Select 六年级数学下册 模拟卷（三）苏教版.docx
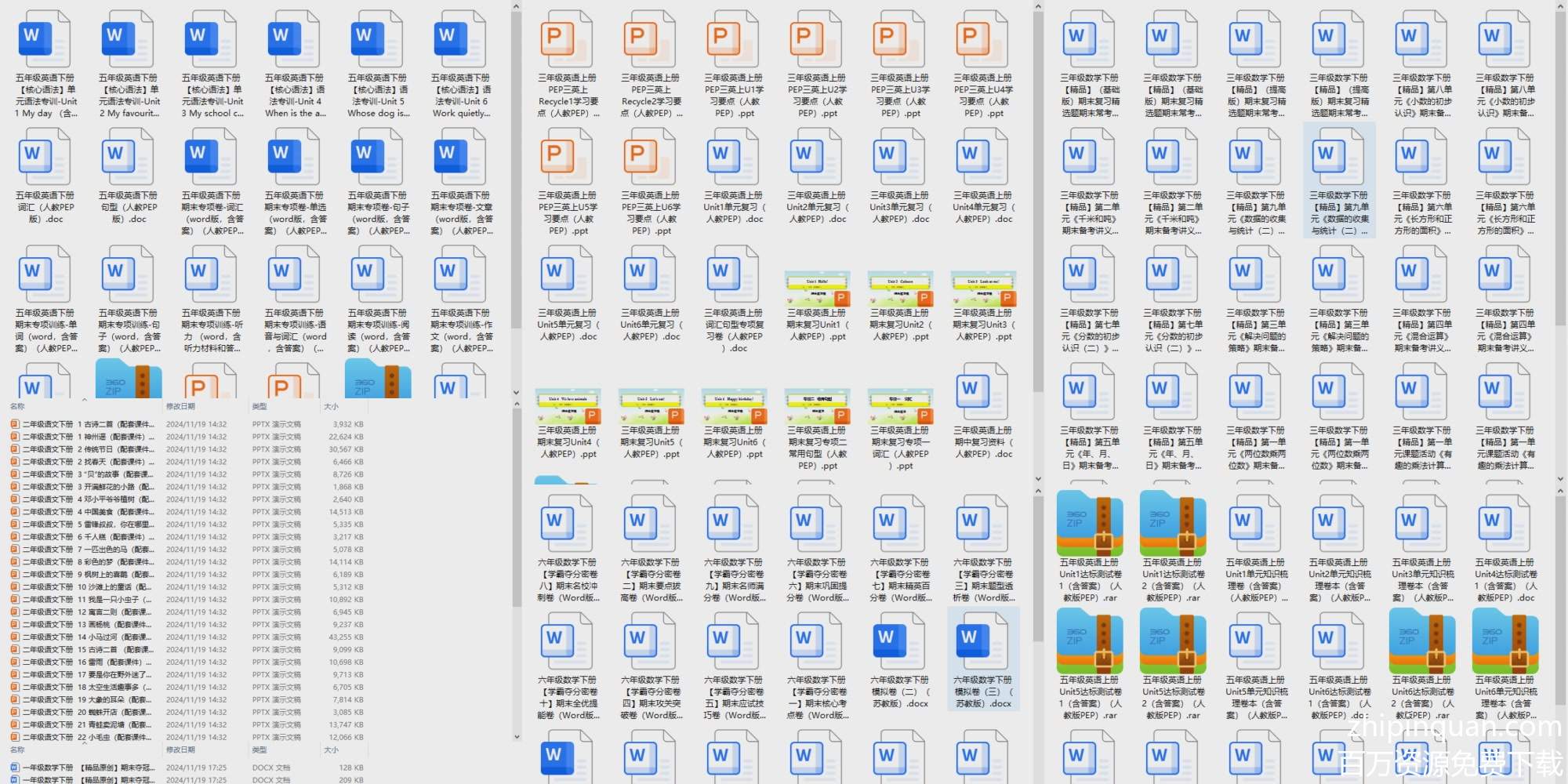This screenshot has width=1568, height=784. (983, 660)
